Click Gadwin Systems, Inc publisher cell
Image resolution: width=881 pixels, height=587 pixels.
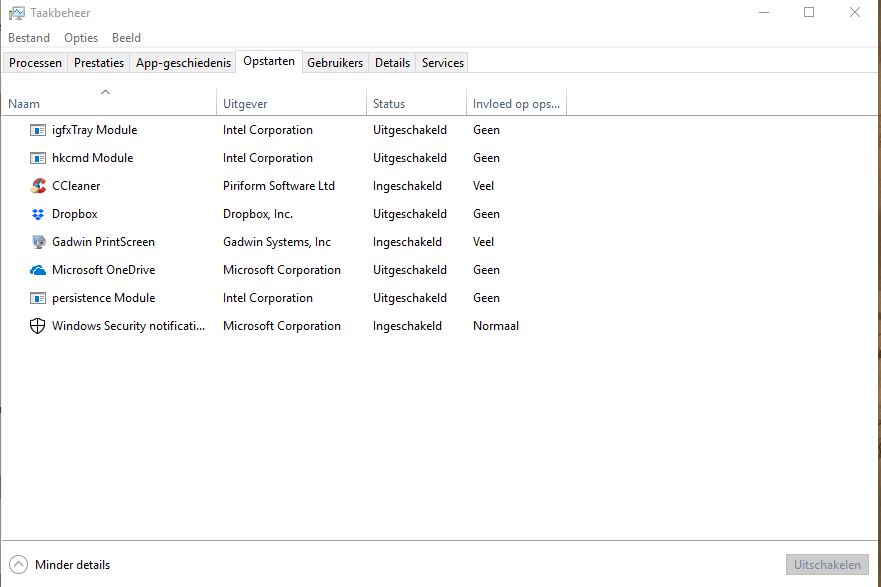tap(277, 242)
